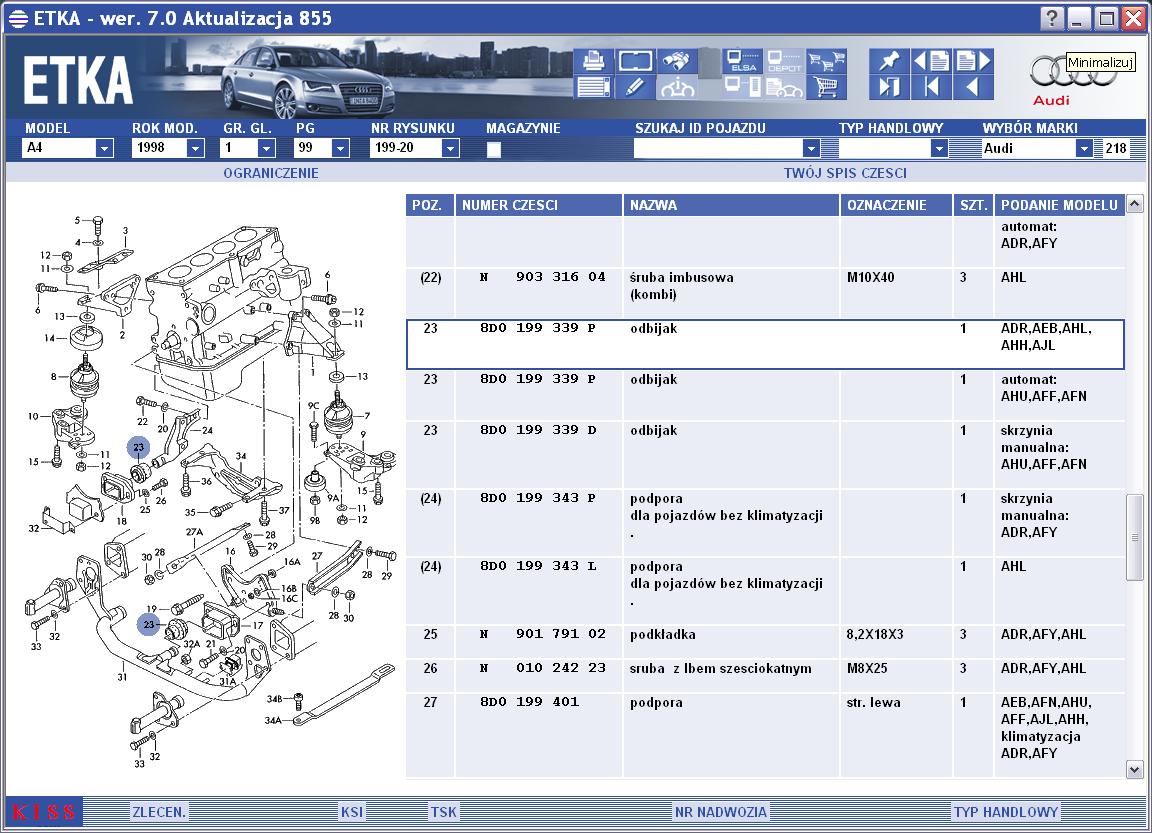Click the pencil edit icon
The height and width of the screenshot is (833, 1152).
tap(635, 87)
